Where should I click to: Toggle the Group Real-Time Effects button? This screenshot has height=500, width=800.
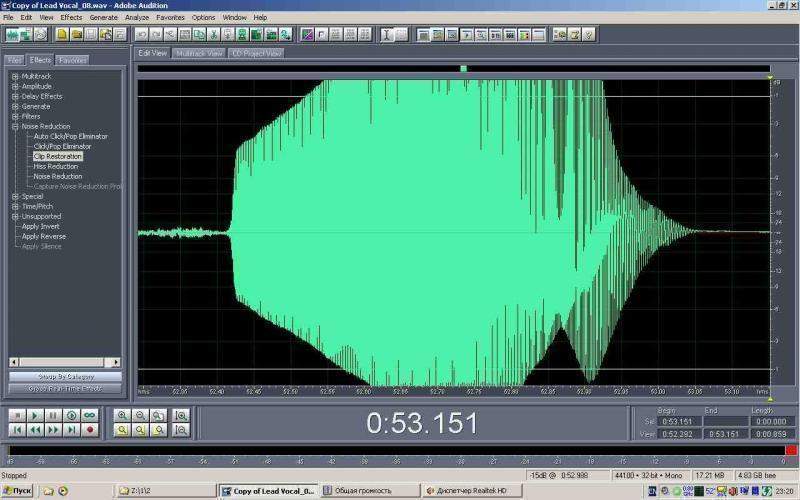[x=65, y=388]
